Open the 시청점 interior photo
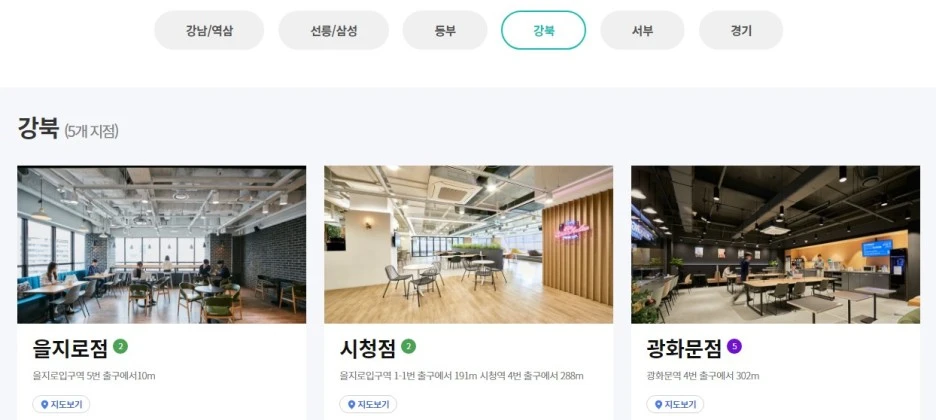Viewport: 936px width, 420px height. (x=469, y=245)
